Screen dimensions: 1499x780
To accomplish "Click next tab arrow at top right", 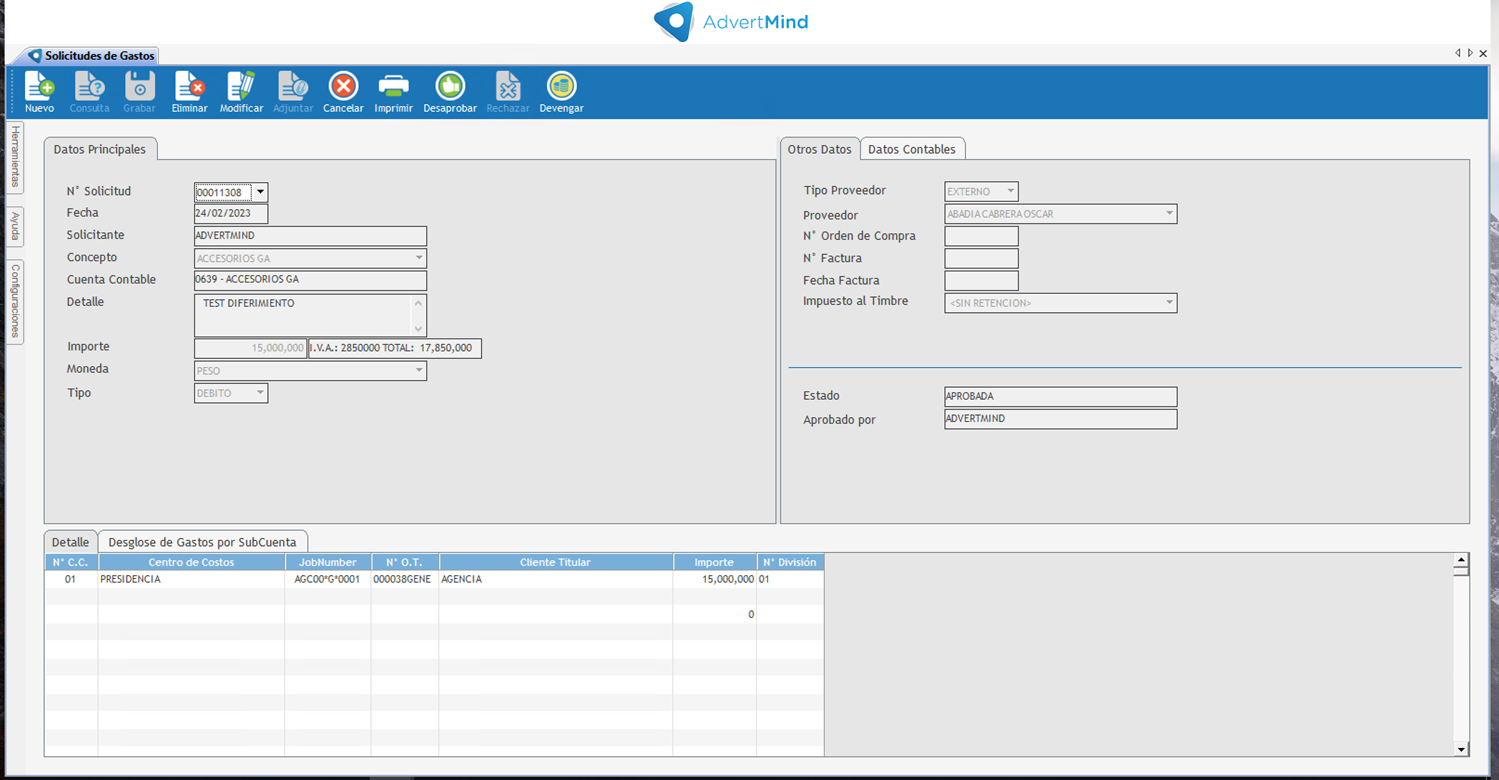I will coord(1470,53).
